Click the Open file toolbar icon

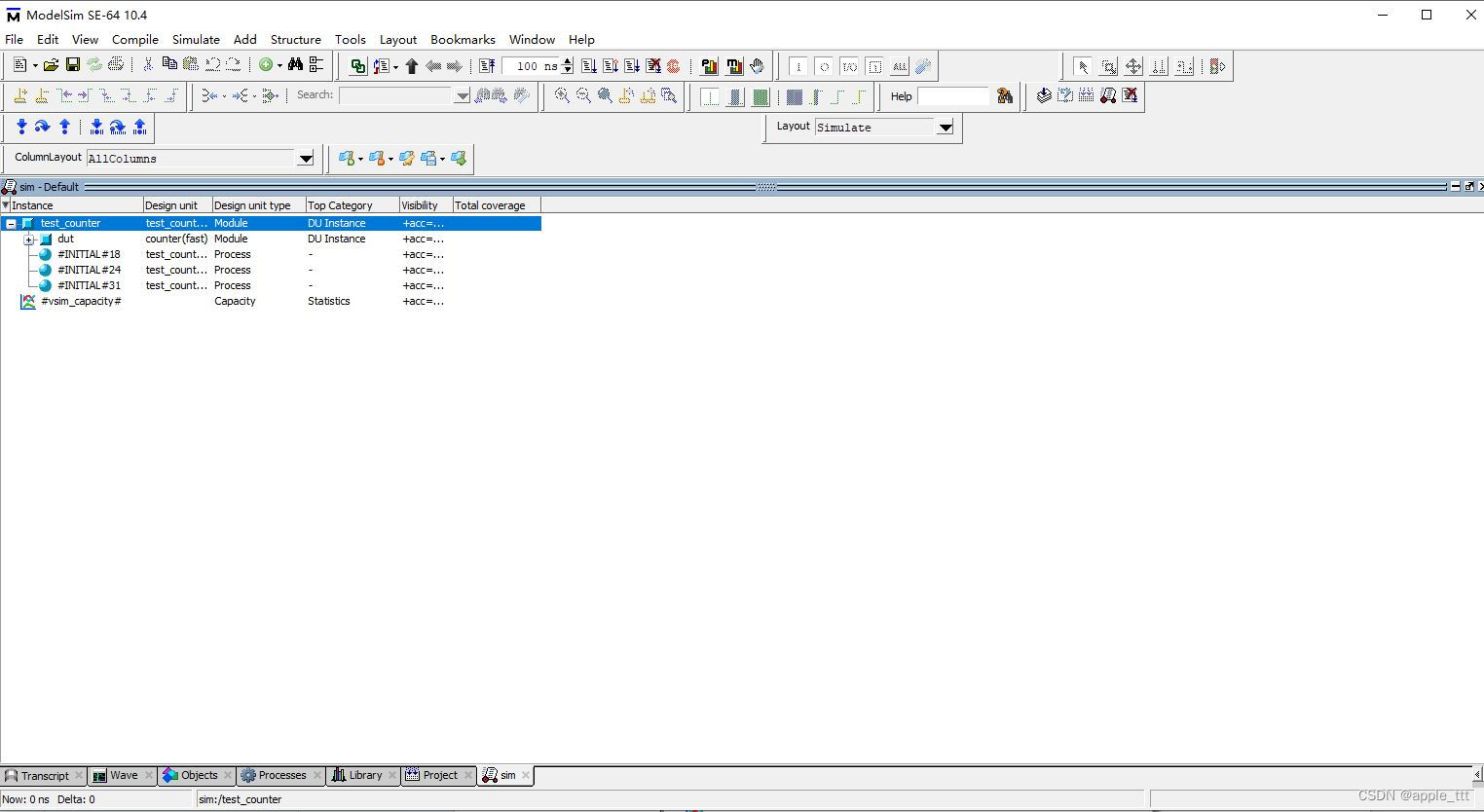[51, 65]
